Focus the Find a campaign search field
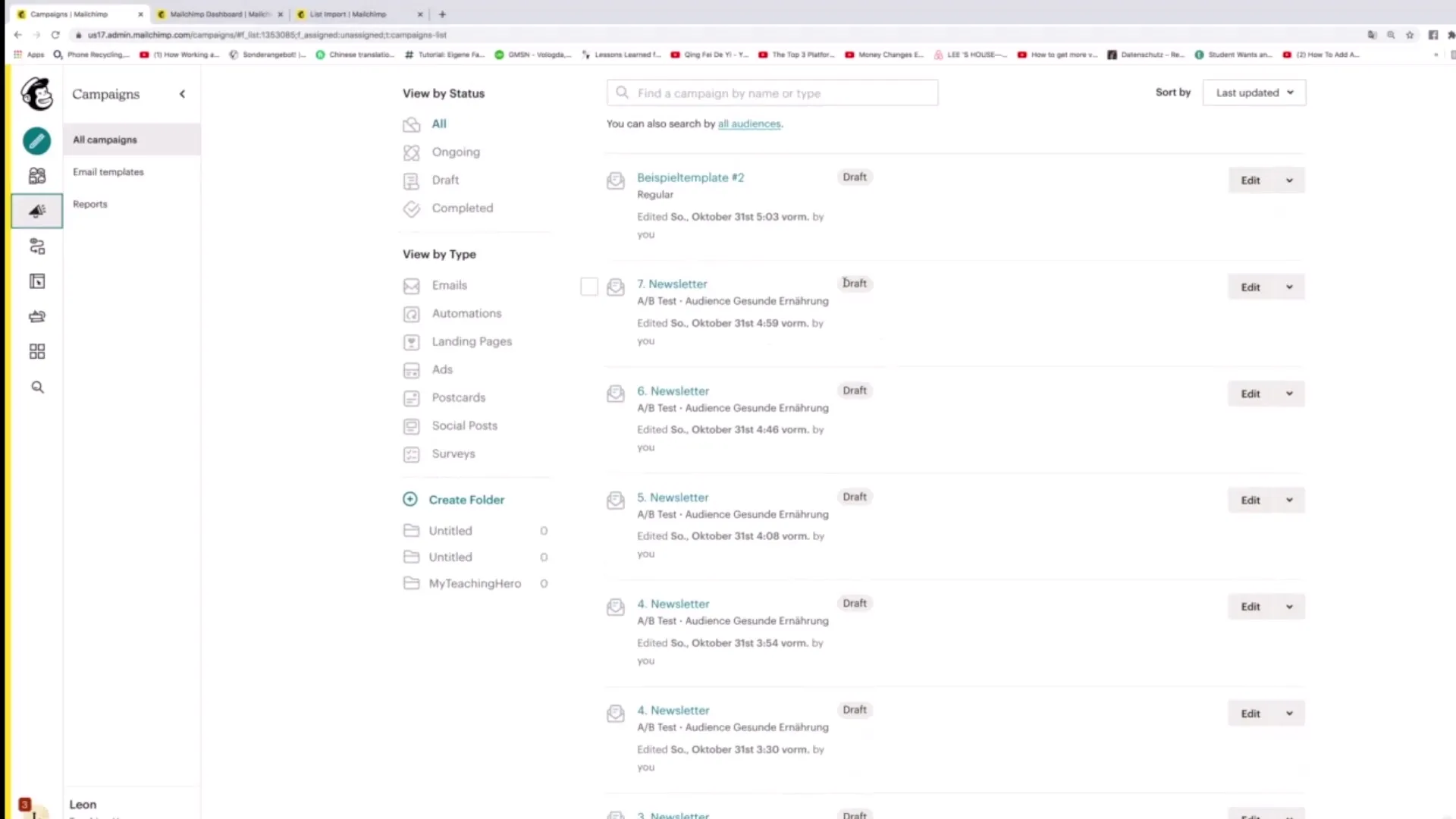Viewport: 1456px width, 819px height. (x=772, y=93)
